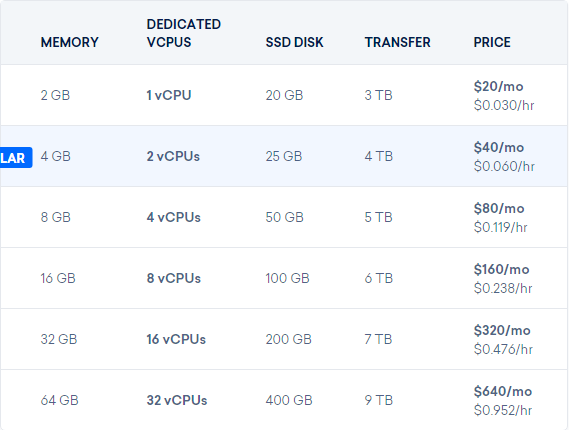Select the 2 GB memory plan row

284,95
